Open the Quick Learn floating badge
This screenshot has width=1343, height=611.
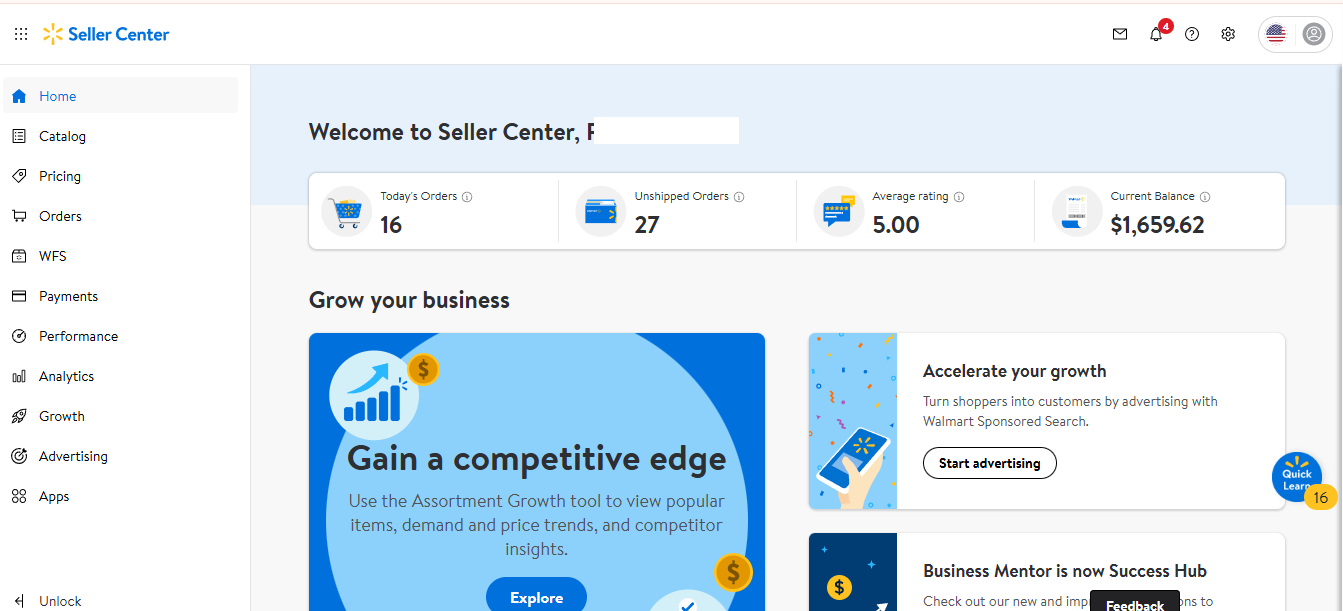point(1297,478)
